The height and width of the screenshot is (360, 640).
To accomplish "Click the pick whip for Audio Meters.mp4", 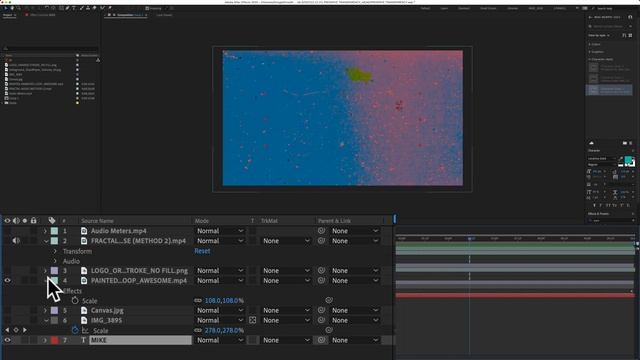I will 322,231.
